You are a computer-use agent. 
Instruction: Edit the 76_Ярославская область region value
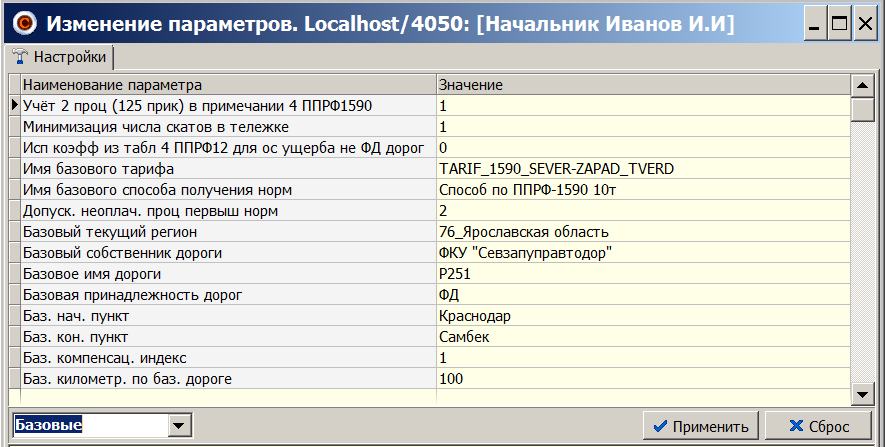pos(640,232)
